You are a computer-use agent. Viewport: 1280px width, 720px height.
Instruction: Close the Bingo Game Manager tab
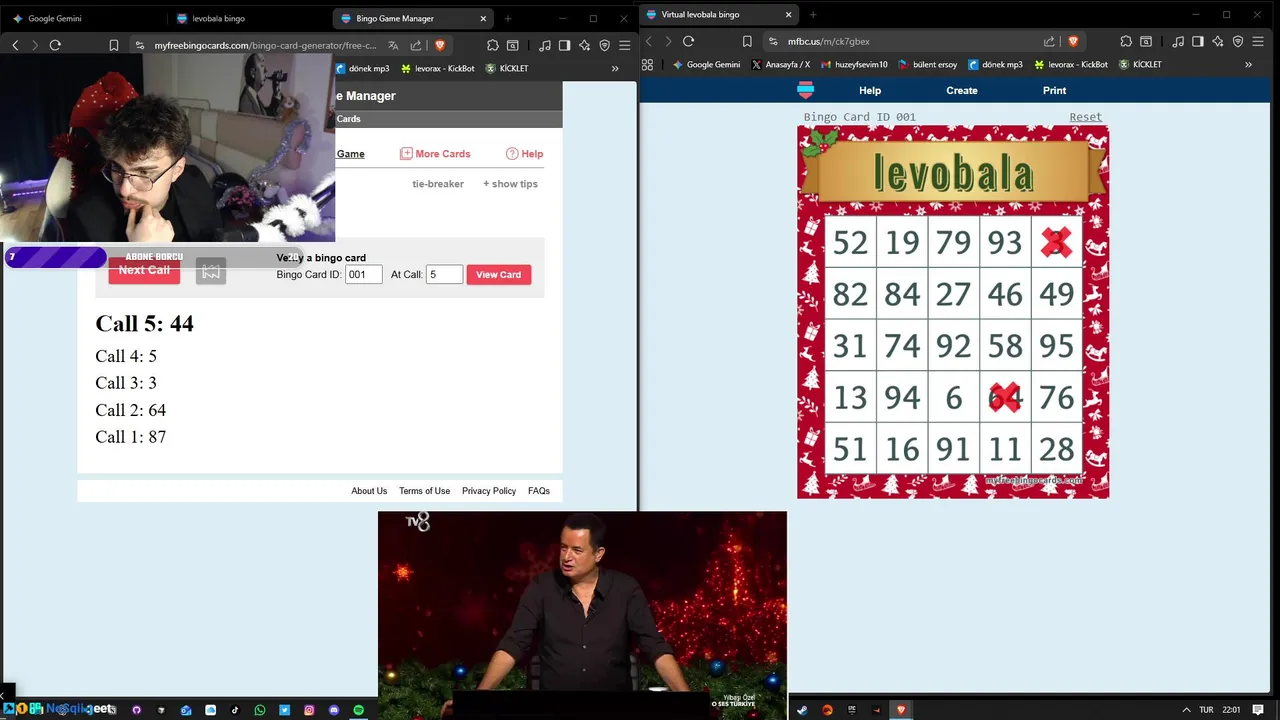[x=484, y=18]
